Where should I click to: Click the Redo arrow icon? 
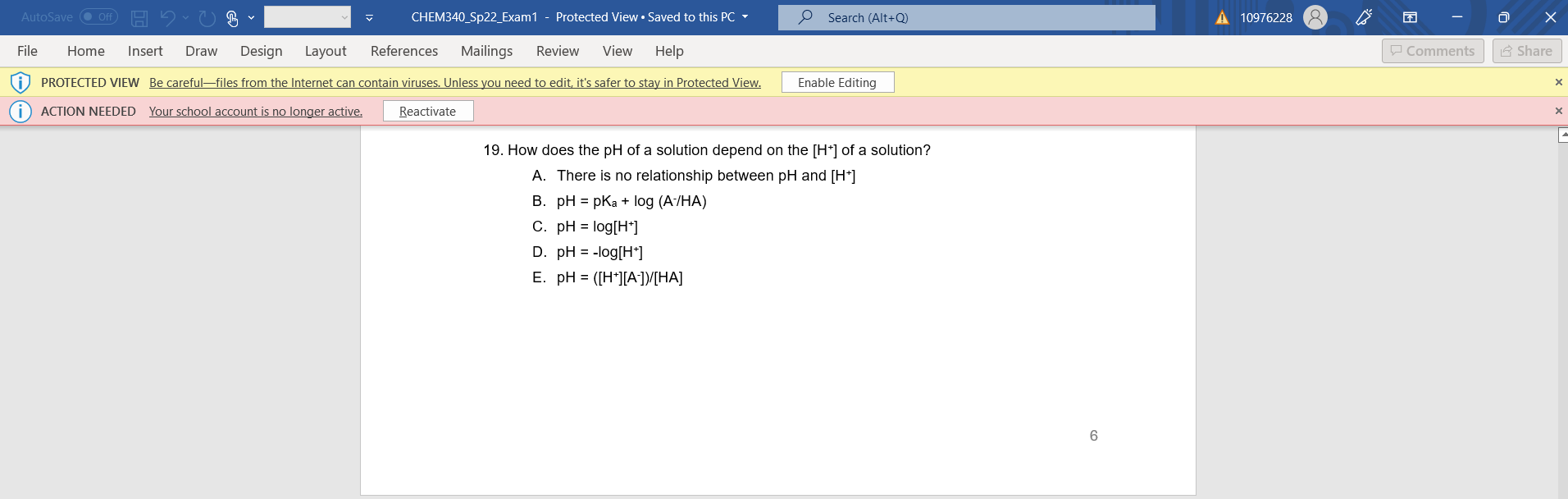pos(207,17)
